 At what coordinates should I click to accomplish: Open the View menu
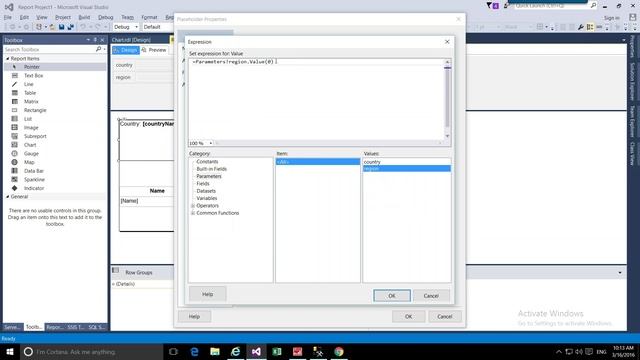pyautogui.click(x=42, y=18)
